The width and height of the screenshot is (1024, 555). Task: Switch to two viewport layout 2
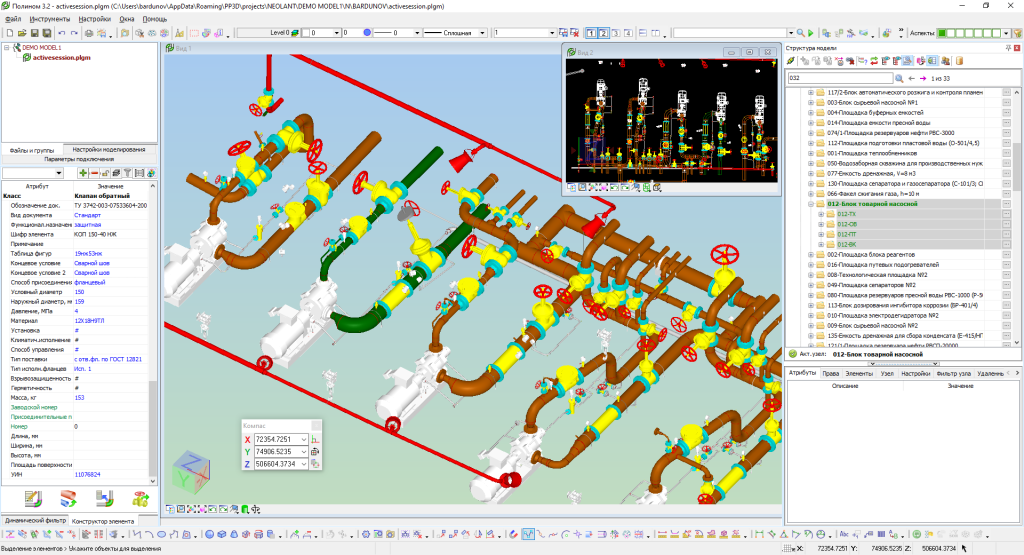pos(603,33)
